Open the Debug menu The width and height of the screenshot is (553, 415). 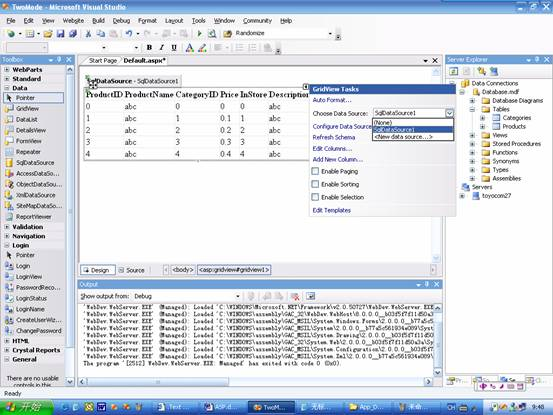pyautogui.click(x=121, y=21)
